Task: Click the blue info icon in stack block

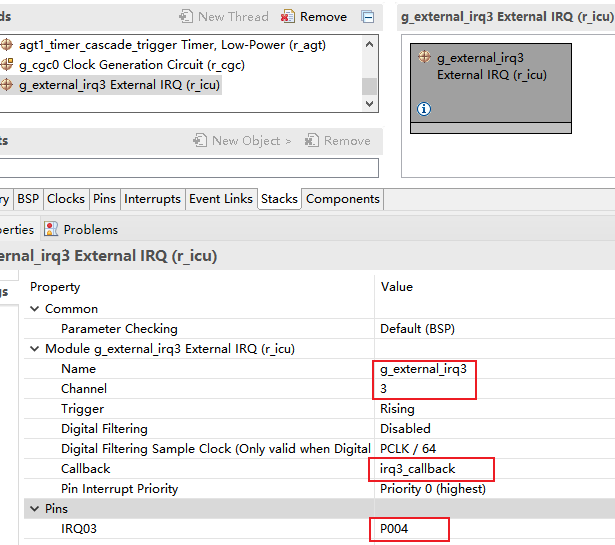Action: point(424,108)
